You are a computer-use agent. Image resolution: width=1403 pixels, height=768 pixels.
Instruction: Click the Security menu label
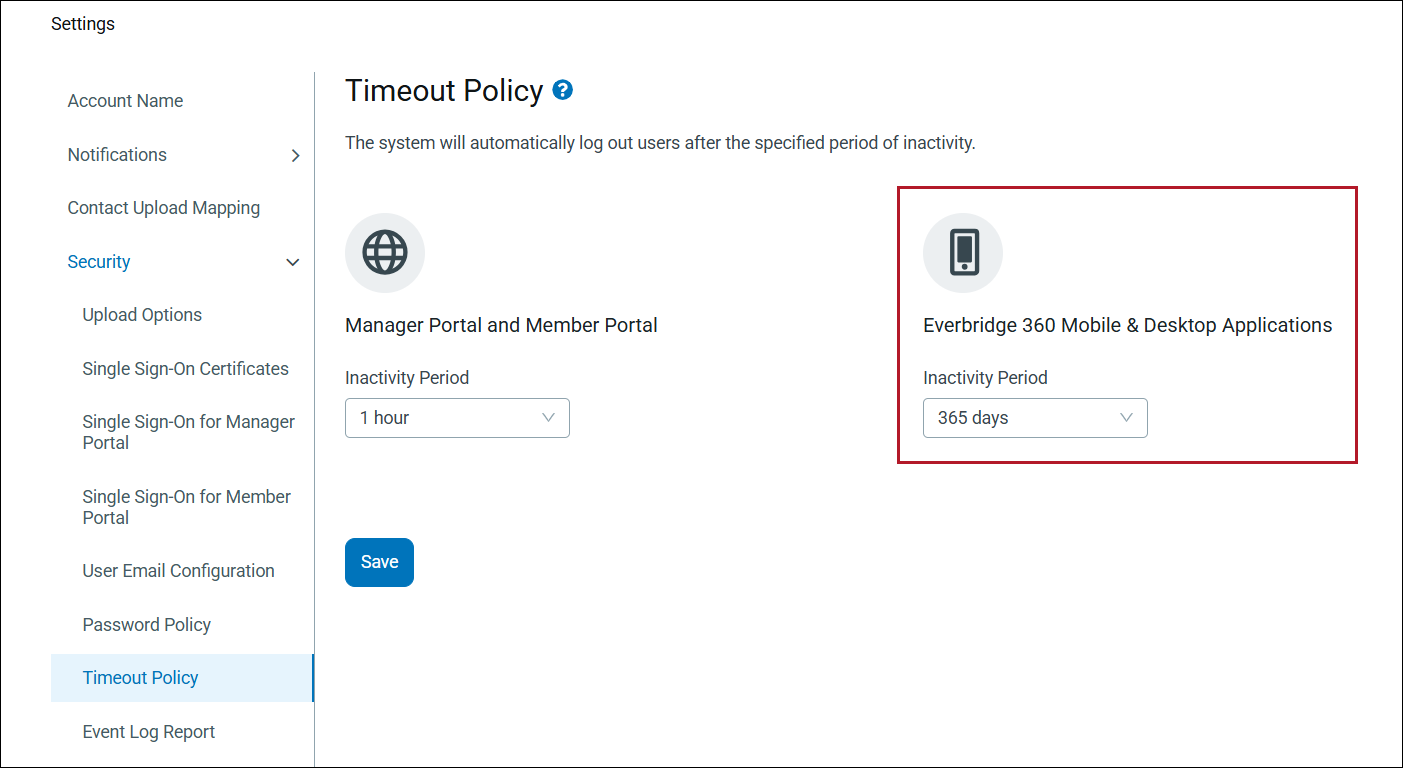pyautogui.click(x=99, y=262)
